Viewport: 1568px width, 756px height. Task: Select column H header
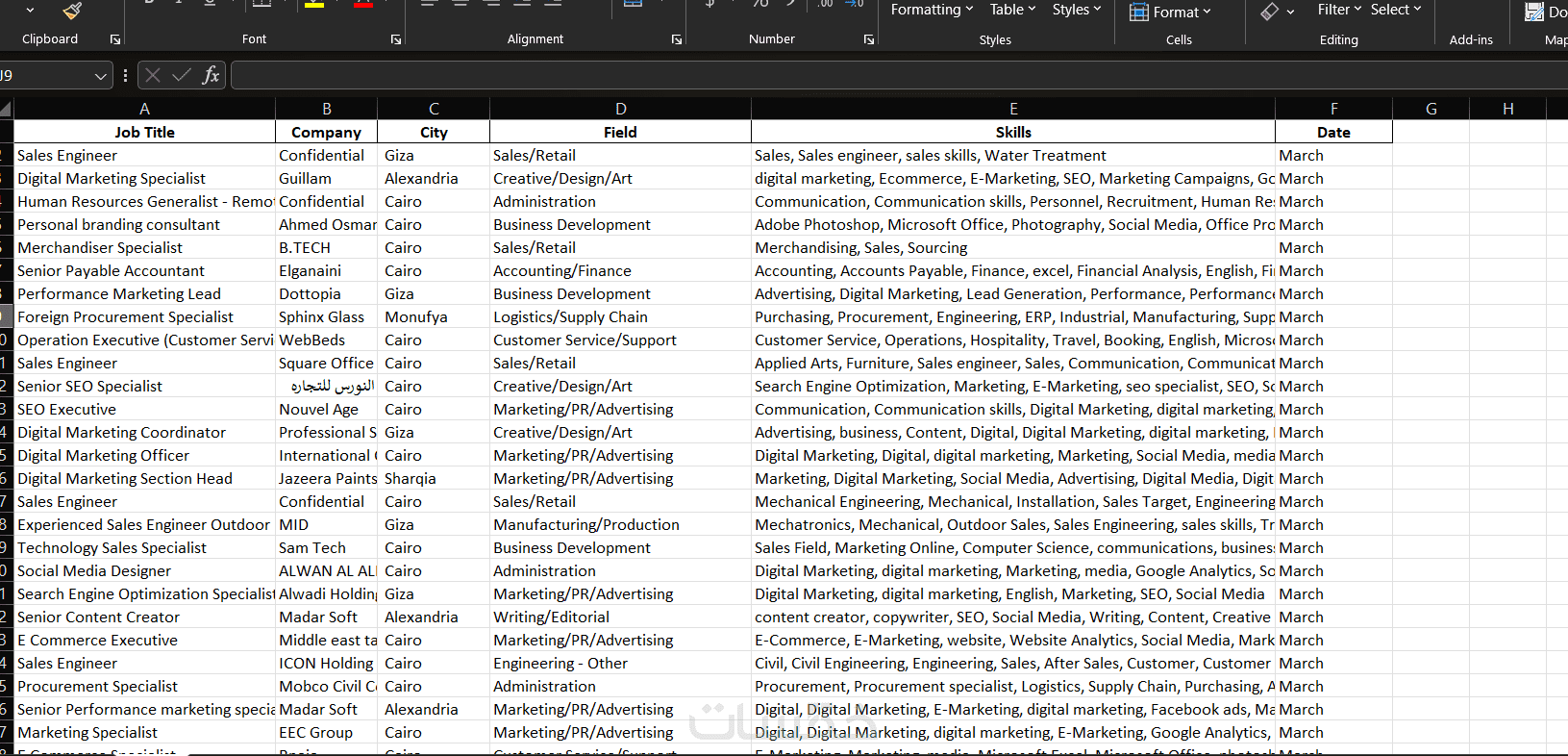click(1507, 109)
